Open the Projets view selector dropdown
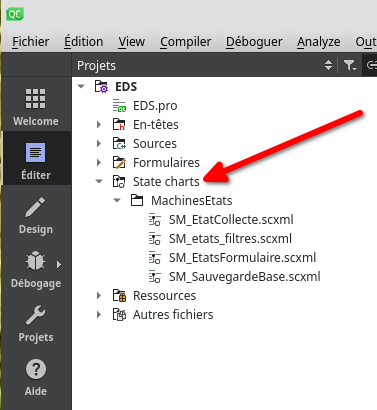 click(x=328, y=65)
